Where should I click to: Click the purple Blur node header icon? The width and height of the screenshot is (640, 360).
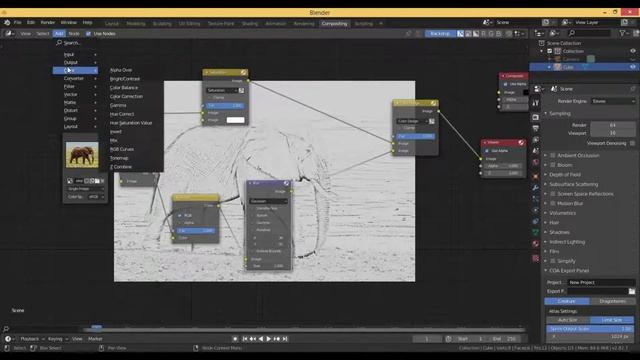pos(286,183)
